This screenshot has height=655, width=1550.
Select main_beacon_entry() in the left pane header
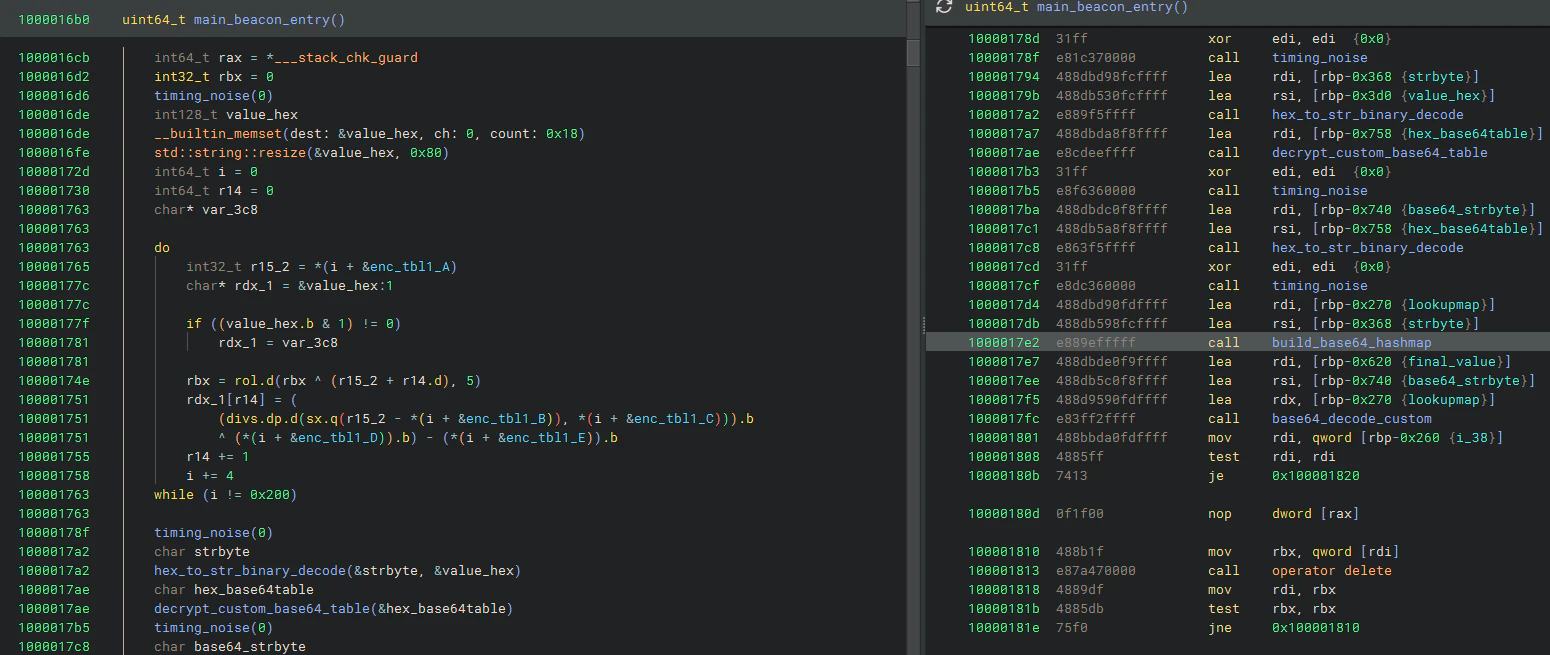(x=270, y=19)
